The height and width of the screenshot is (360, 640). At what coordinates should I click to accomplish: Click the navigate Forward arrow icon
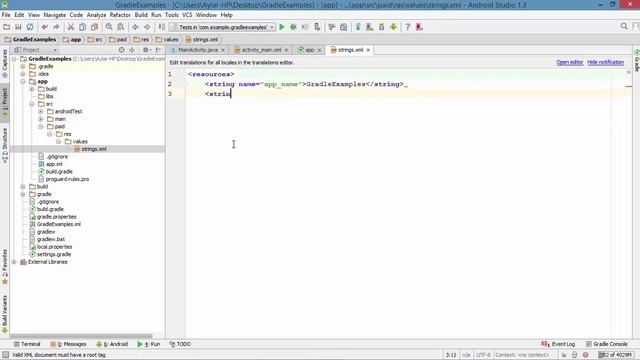pos(147,27)
